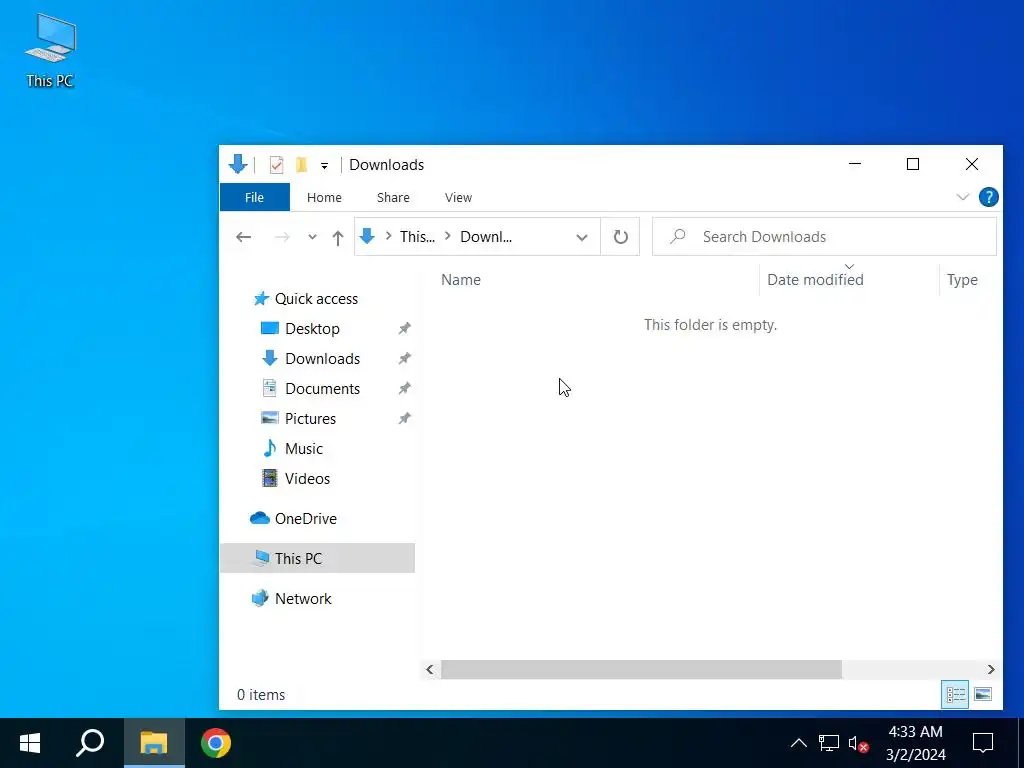This screenshot has width=1024, height=768.
Task: Minimize the Downloads window
Action: point(855,164)
